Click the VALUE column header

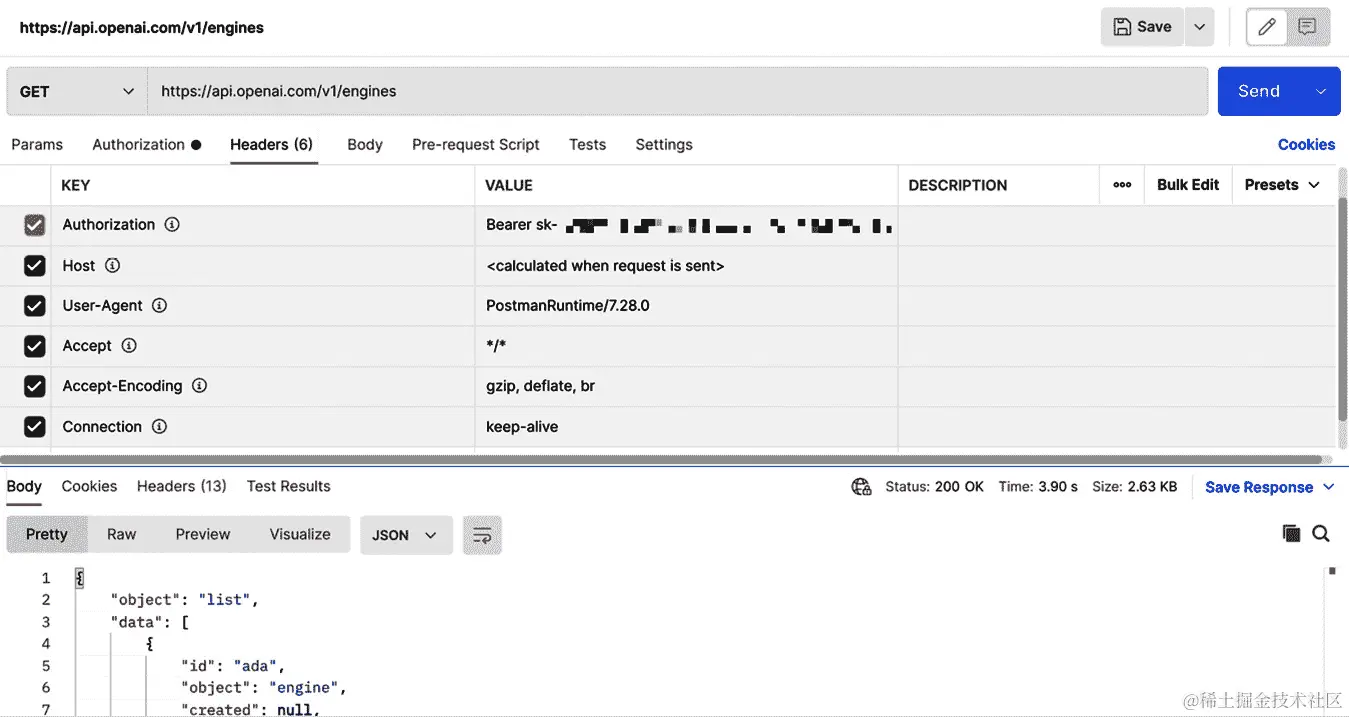point(509,185)
